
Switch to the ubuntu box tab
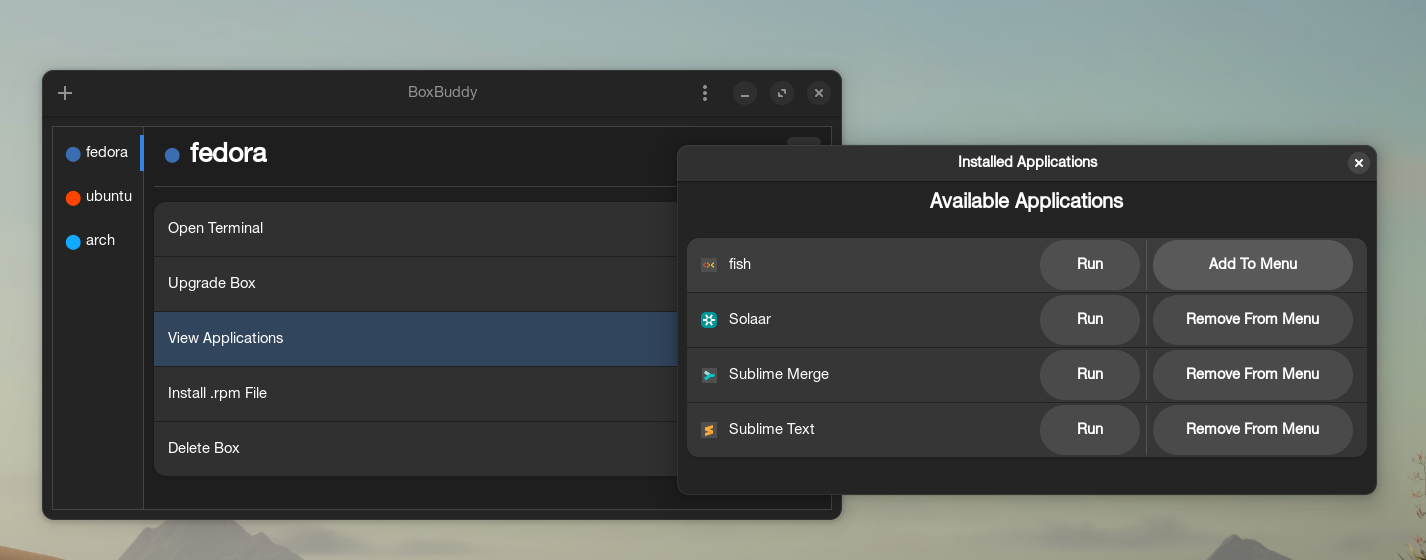pos(98,197)
